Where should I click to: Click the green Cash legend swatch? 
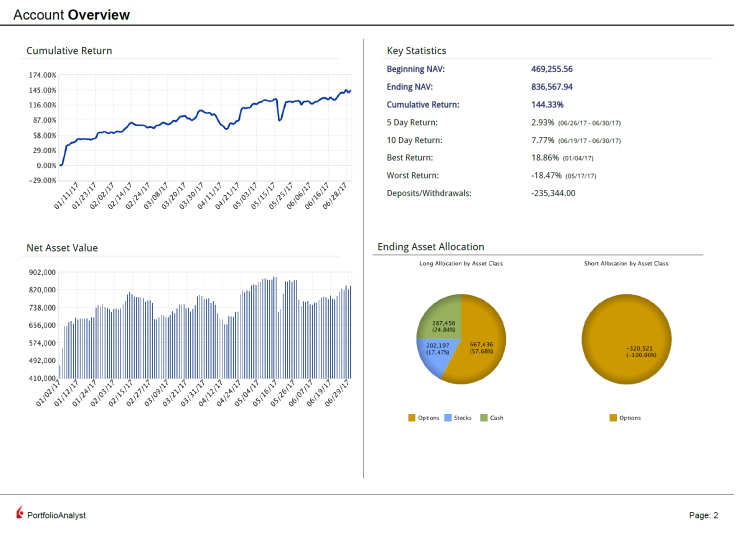pos(484,418)
